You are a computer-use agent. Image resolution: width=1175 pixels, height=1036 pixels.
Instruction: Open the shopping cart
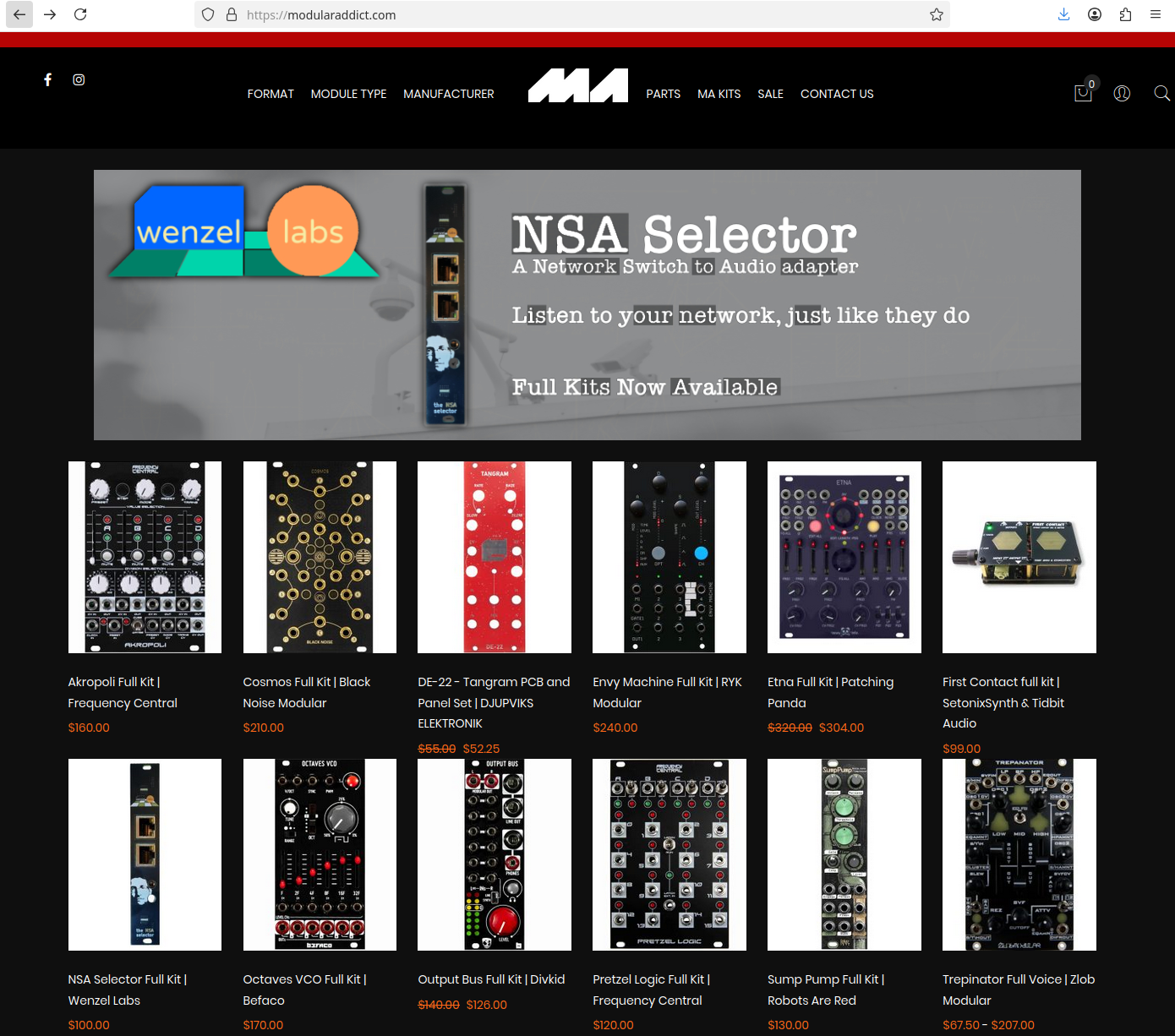pyautogui.click(x=1083, y=92)
